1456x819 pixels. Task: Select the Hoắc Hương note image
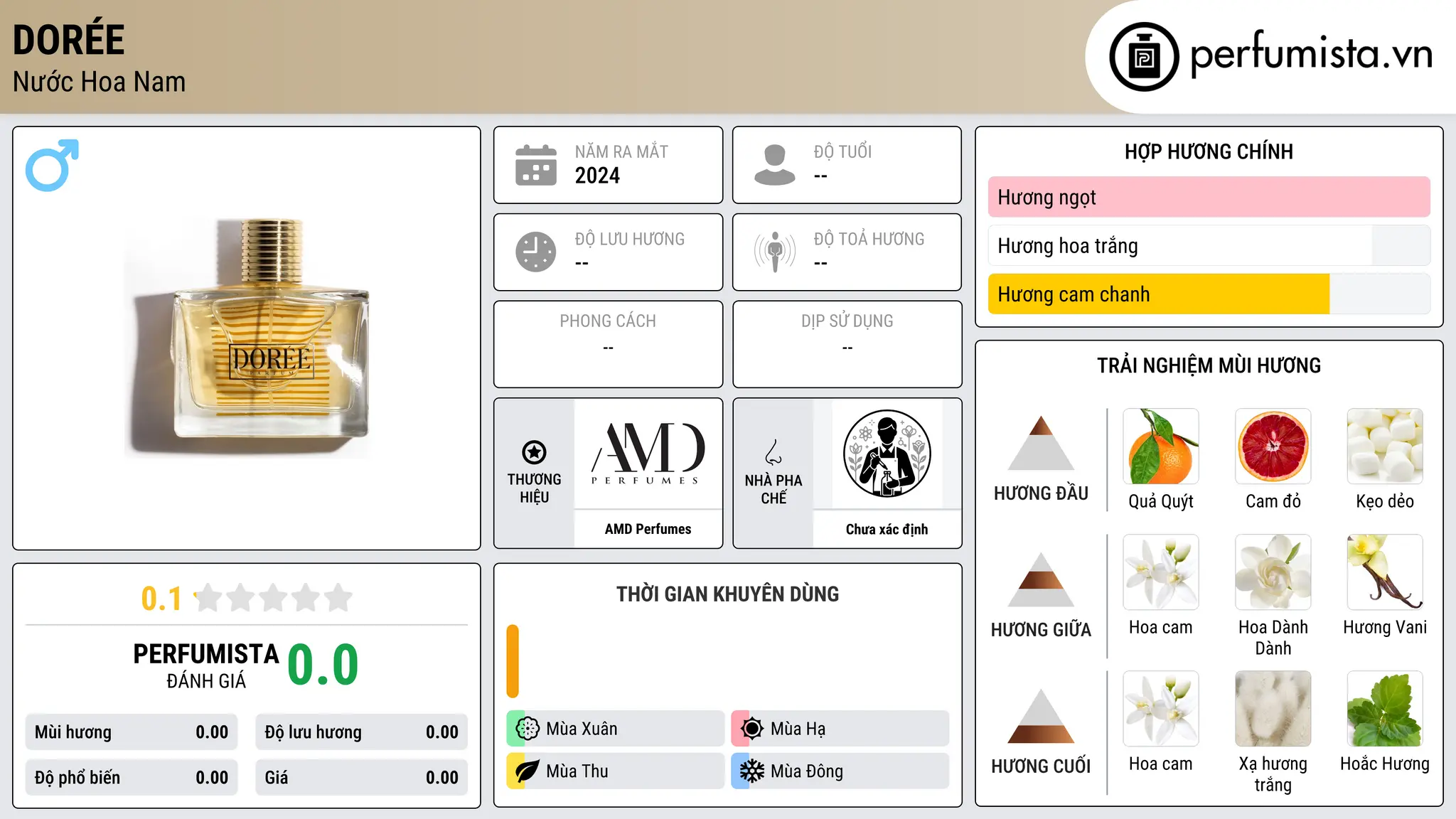[1385, 709]
